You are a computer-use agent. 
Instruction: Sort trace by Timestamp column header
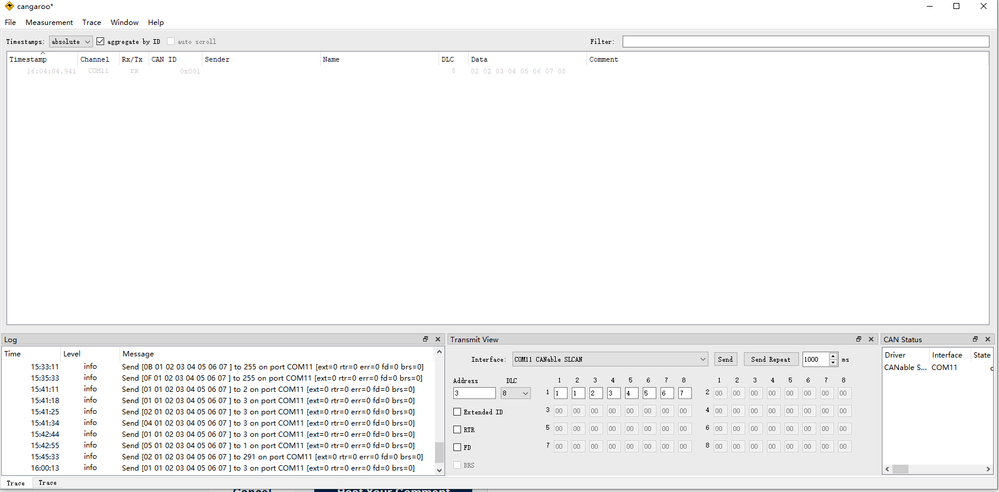pos(42,59)
